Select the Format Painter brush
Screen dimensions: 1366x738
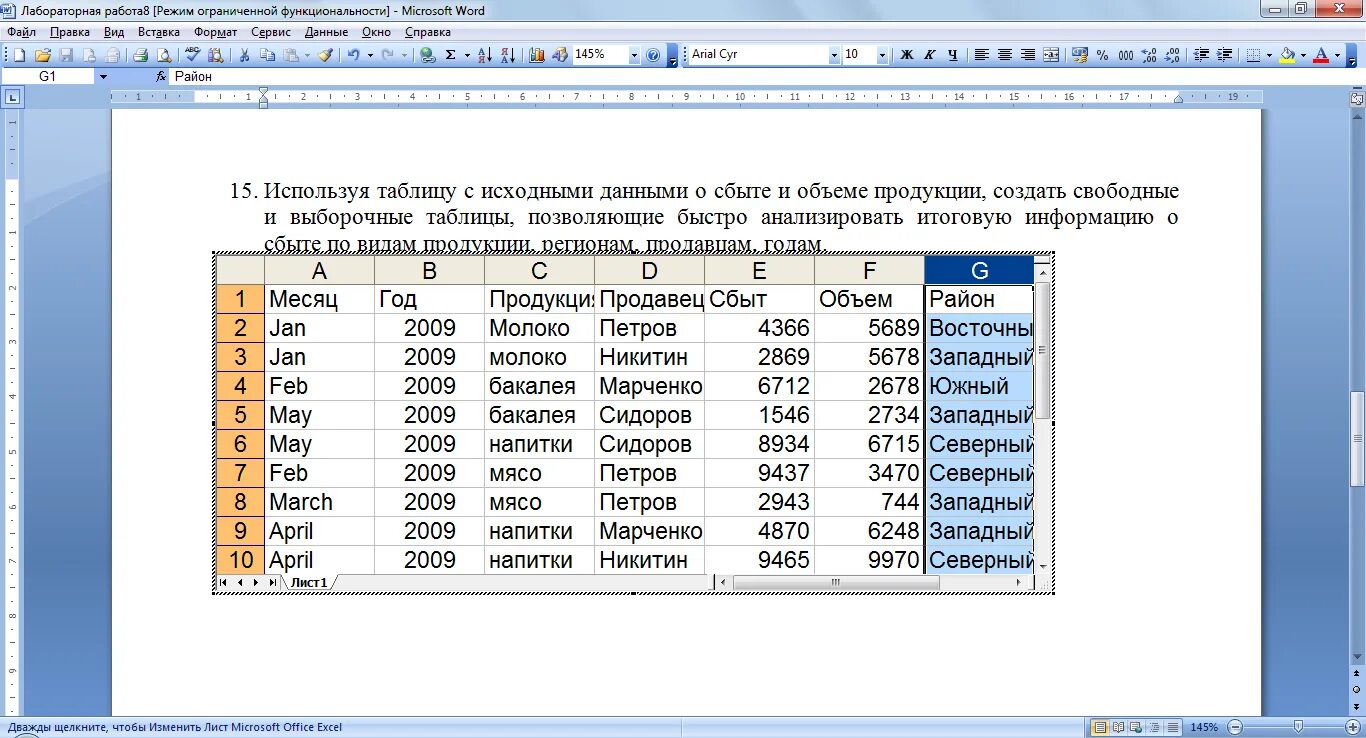(325, 55)
